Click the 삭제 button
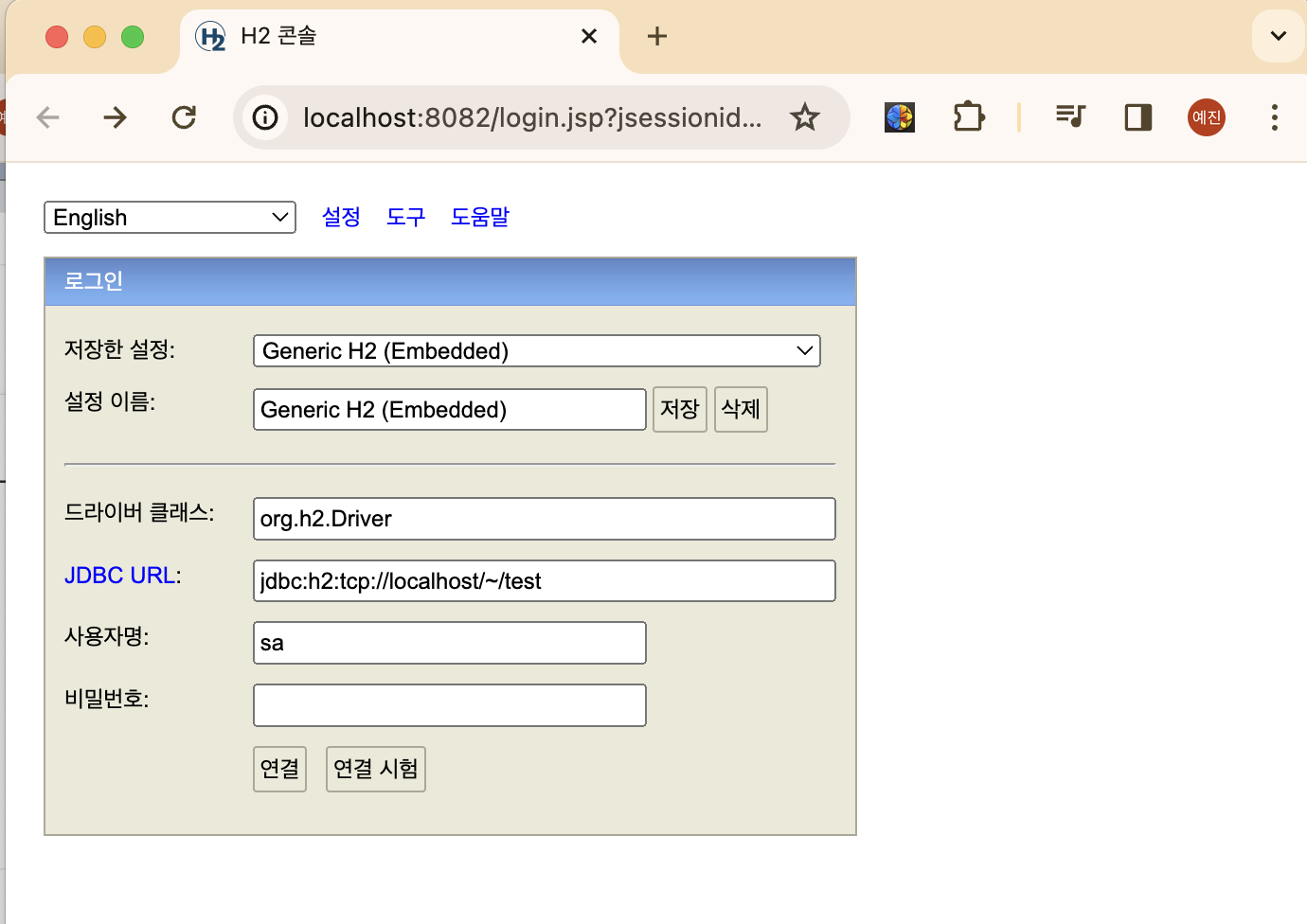 click(741, 409)
